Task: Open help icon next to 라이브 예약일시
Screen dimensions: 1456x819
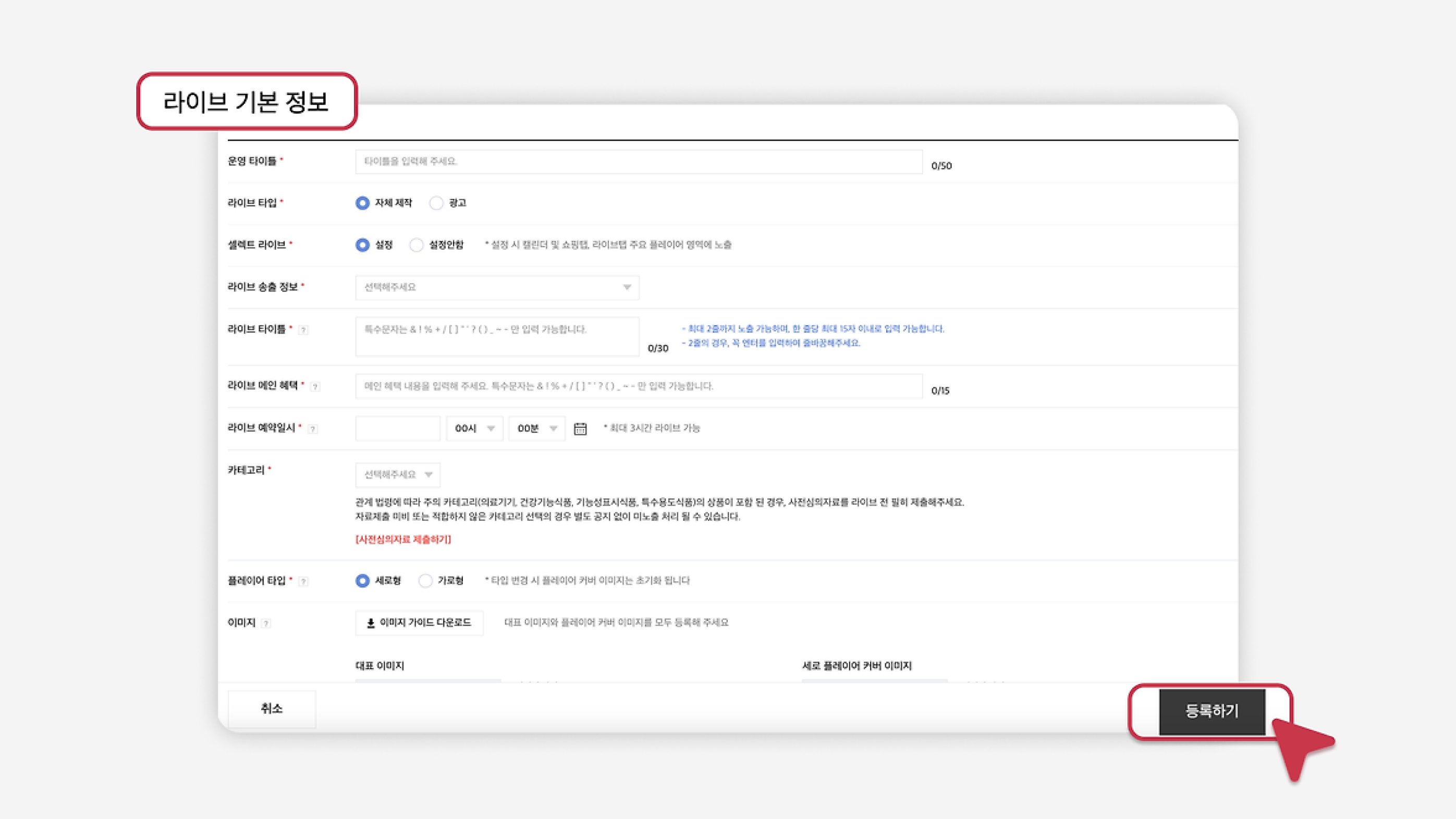Action: [313, 429]
